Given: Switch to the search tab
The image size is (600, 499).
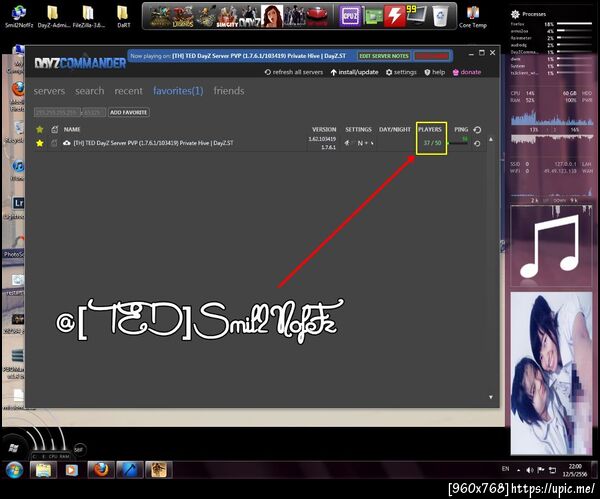Looking at the screenshot, I should pyautogui.click(x=90, y=91).
